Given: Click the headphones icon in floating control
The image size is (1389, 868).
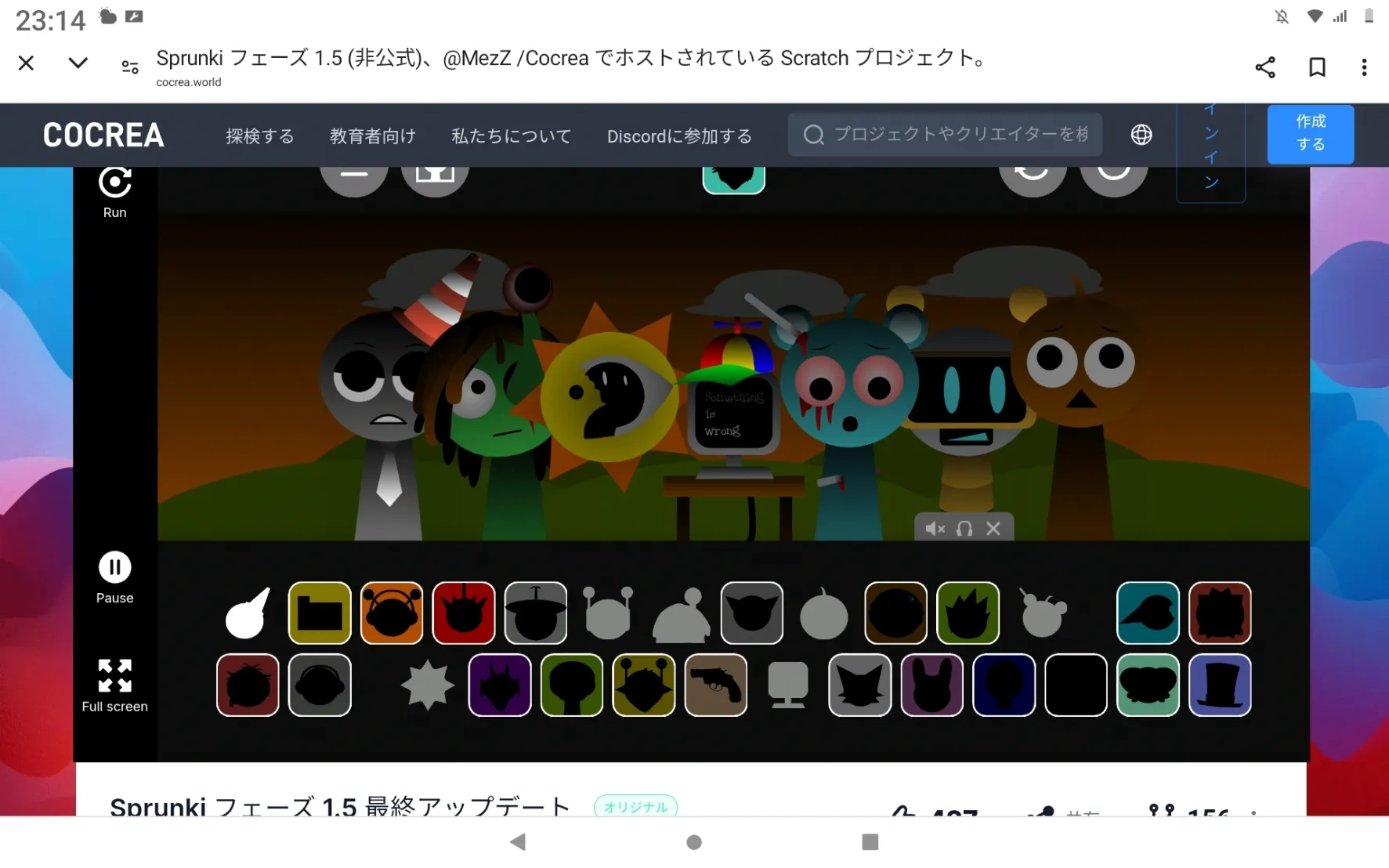Looking at the screenshot, I should (x=964, y=529).
